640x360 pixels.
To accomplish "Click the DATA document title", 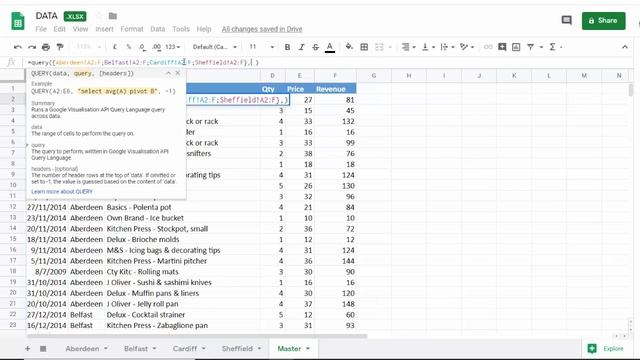I will tap(47, 16).
